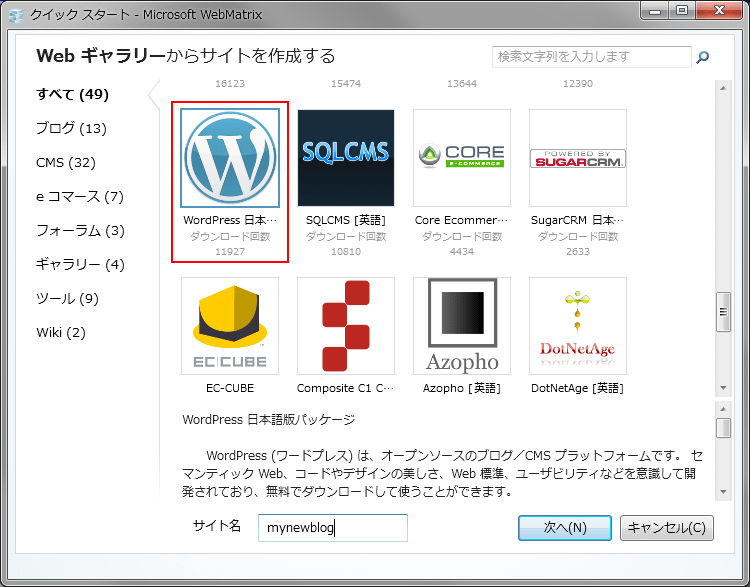
Task: Click the 'Azopho [英語]' label
Action: pyautogui.click(x=462, y=388)
